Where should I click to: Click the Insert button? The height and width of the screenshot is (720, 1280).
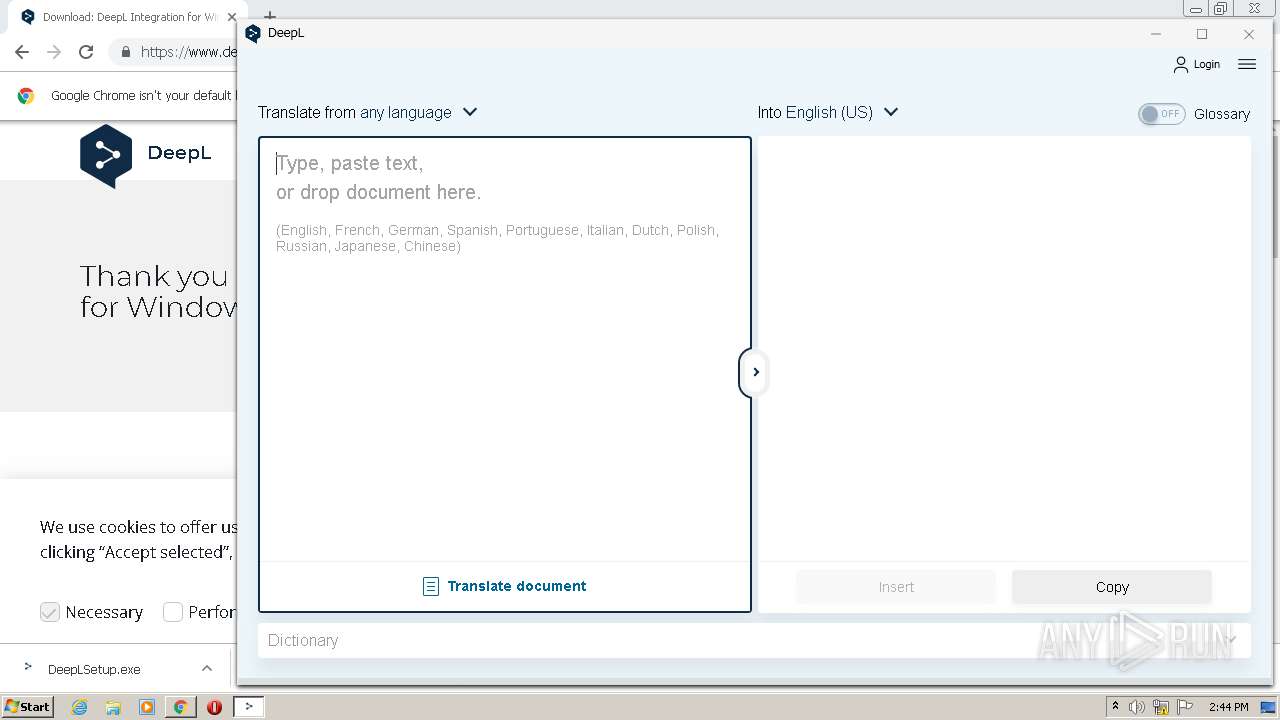(896, 587)
